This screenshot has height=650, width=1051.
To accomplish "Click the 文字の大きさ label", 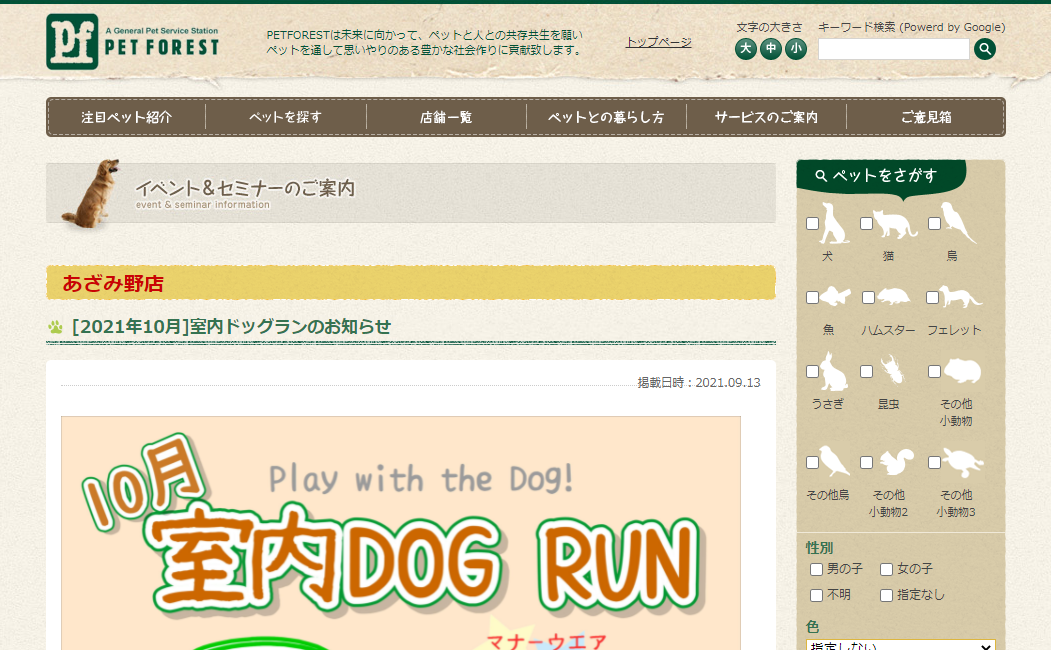I will [769, 27].
